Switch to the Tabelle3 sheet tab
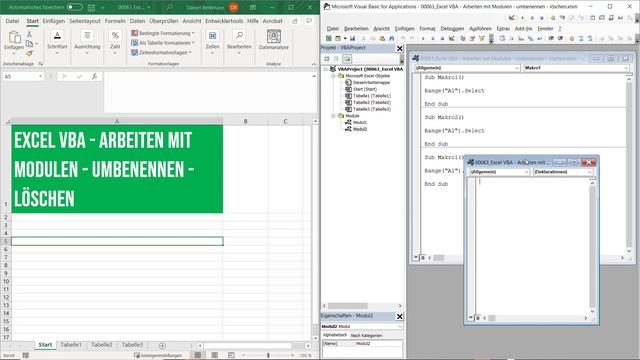The image size is (640, 360). coord(132,345)
